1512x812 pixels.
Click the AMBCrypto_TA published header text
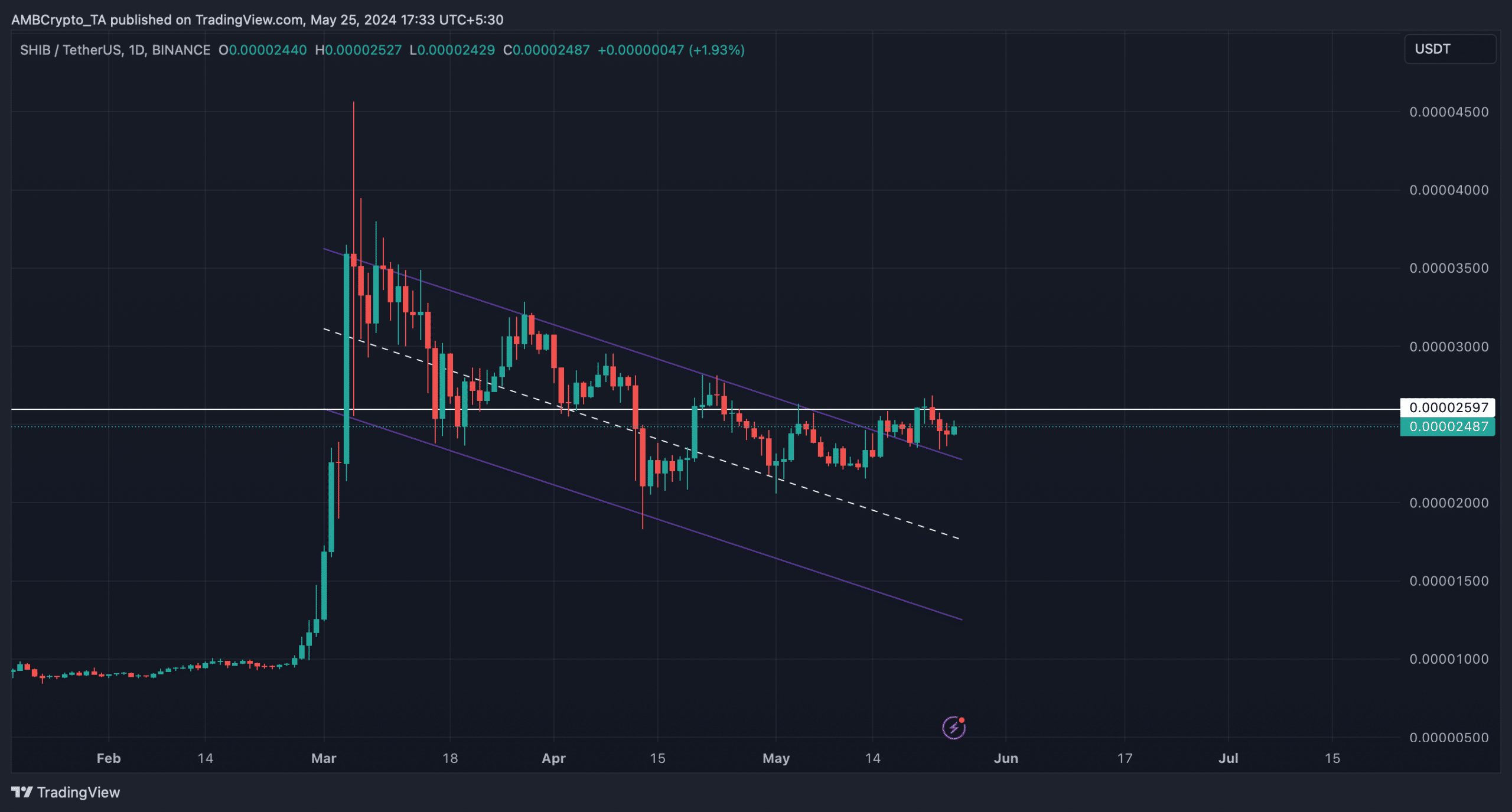258,20
